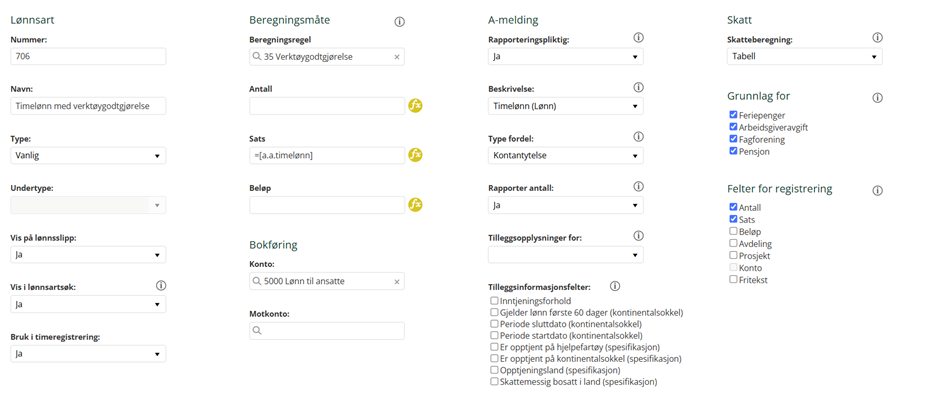Show info for Tilleggsinformasjonsfelter
Viewport: 945px width, 399px height.
point(615,286)
